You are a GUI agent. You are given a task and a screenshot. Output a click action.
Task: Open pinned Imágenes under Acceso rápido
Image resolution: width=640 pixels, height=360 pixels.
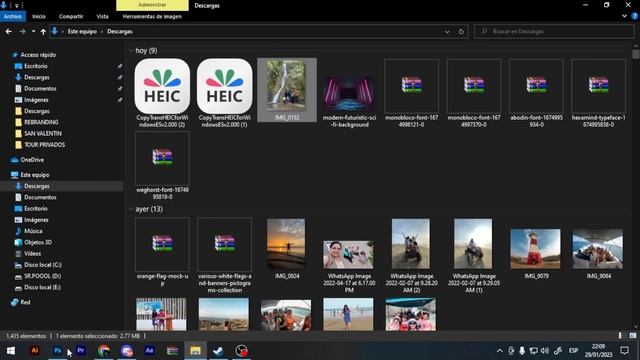tap(36, 100)
